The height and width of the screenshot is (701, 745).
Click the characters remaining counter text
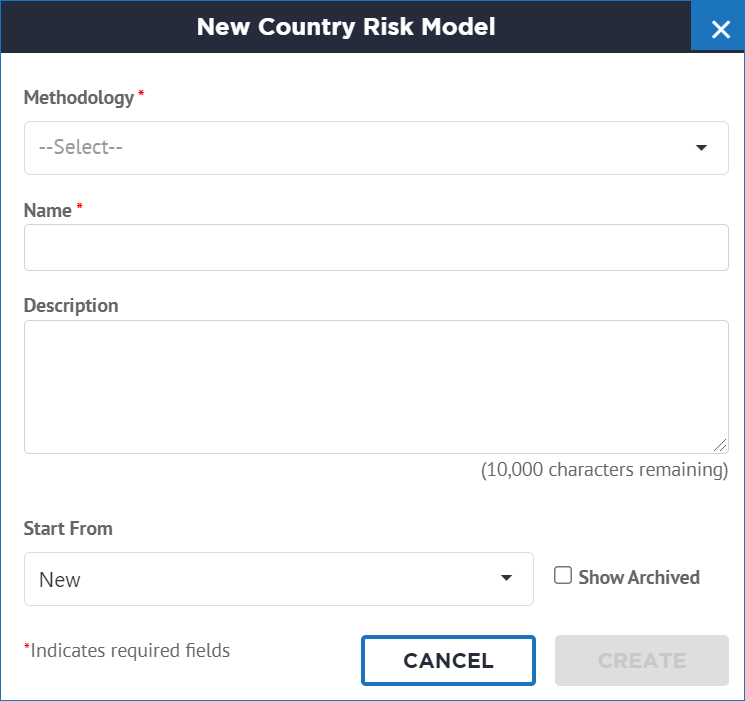(604, 470)
